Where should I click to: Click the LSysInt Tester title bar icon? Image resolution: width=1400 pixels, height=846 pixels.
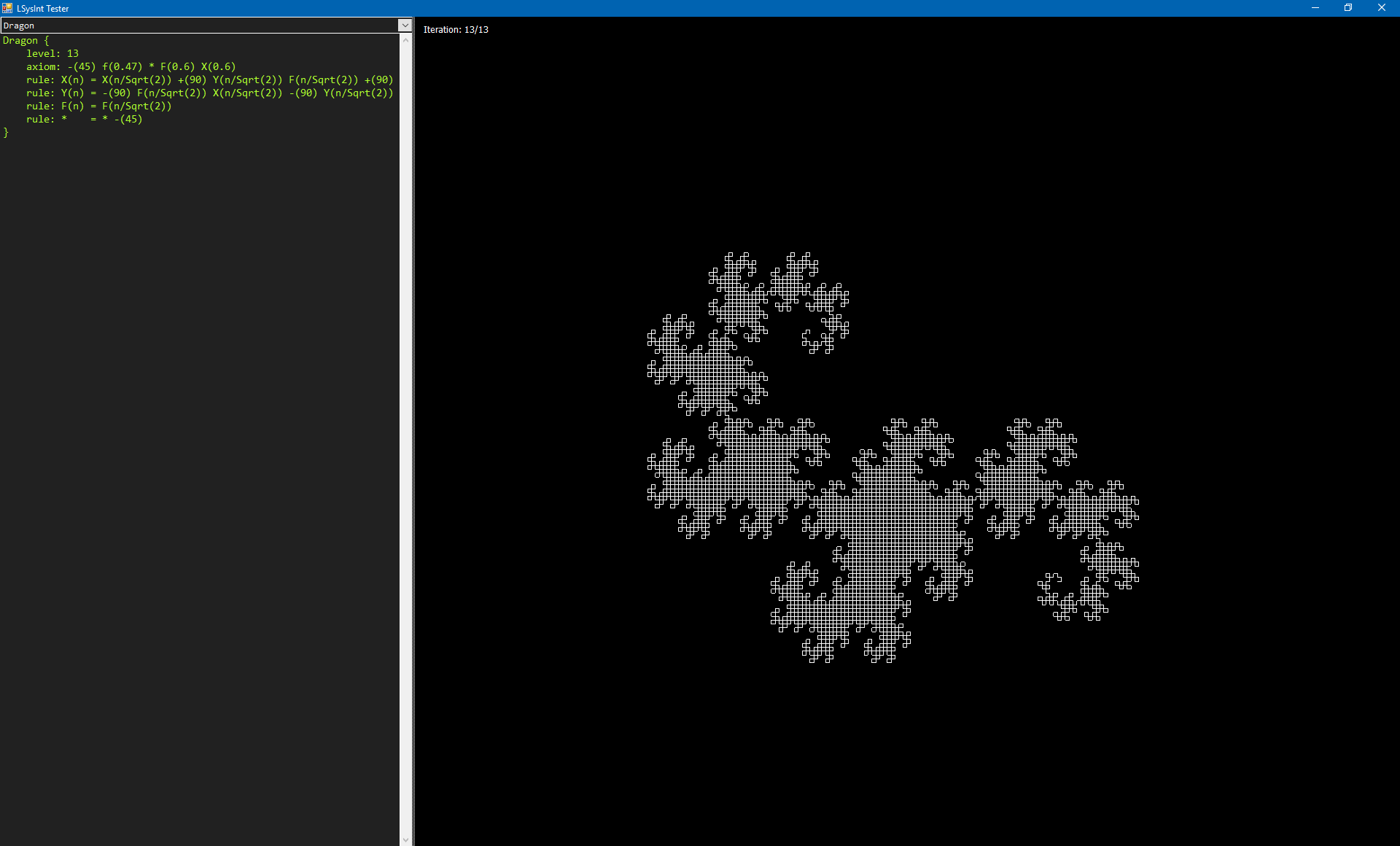coord(7,7)
